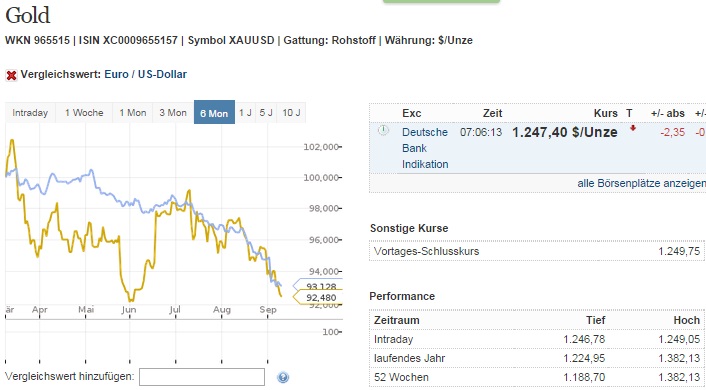Image resolution: width=706 pixels, height=390 pixels.
Task: Click the Vortages-Schlusskurs row label
Action: (x=426, y=251)
